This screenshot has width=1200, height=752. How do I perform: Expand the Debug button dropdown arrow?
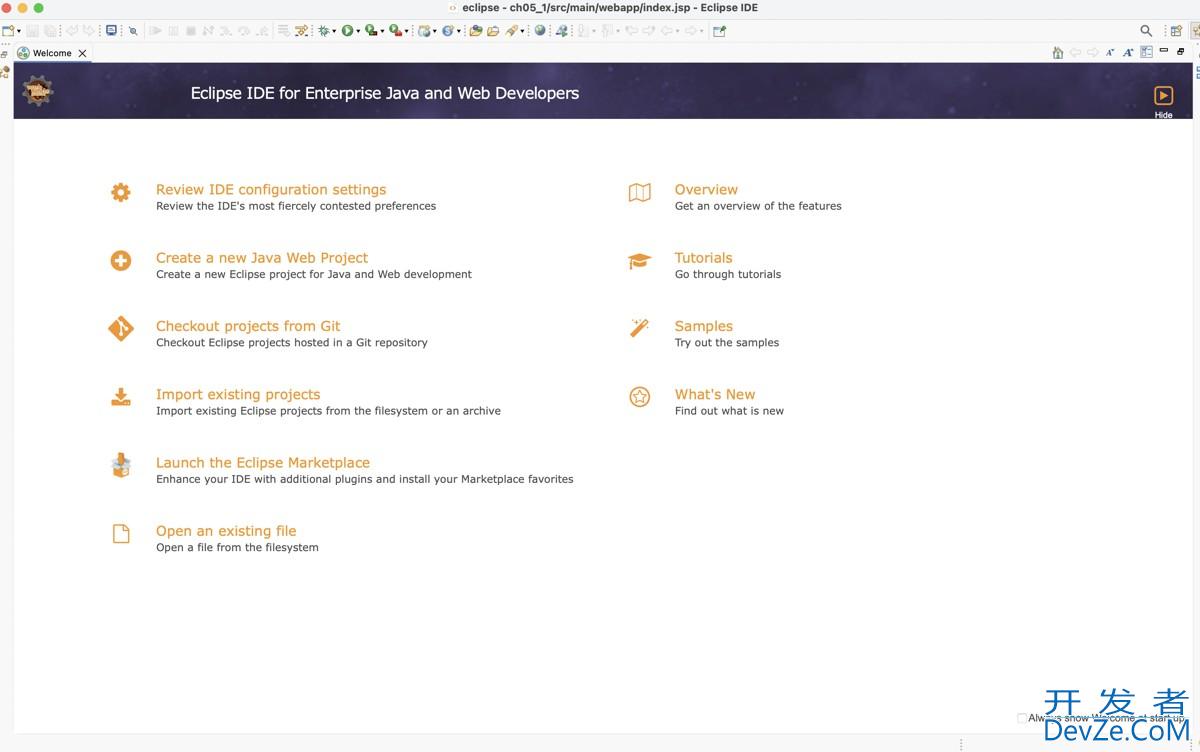click(x=334, y=32)
